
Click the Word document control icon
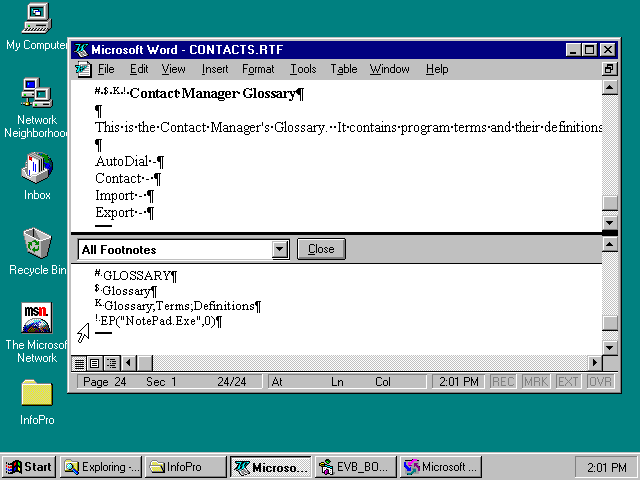coord(83,69)
